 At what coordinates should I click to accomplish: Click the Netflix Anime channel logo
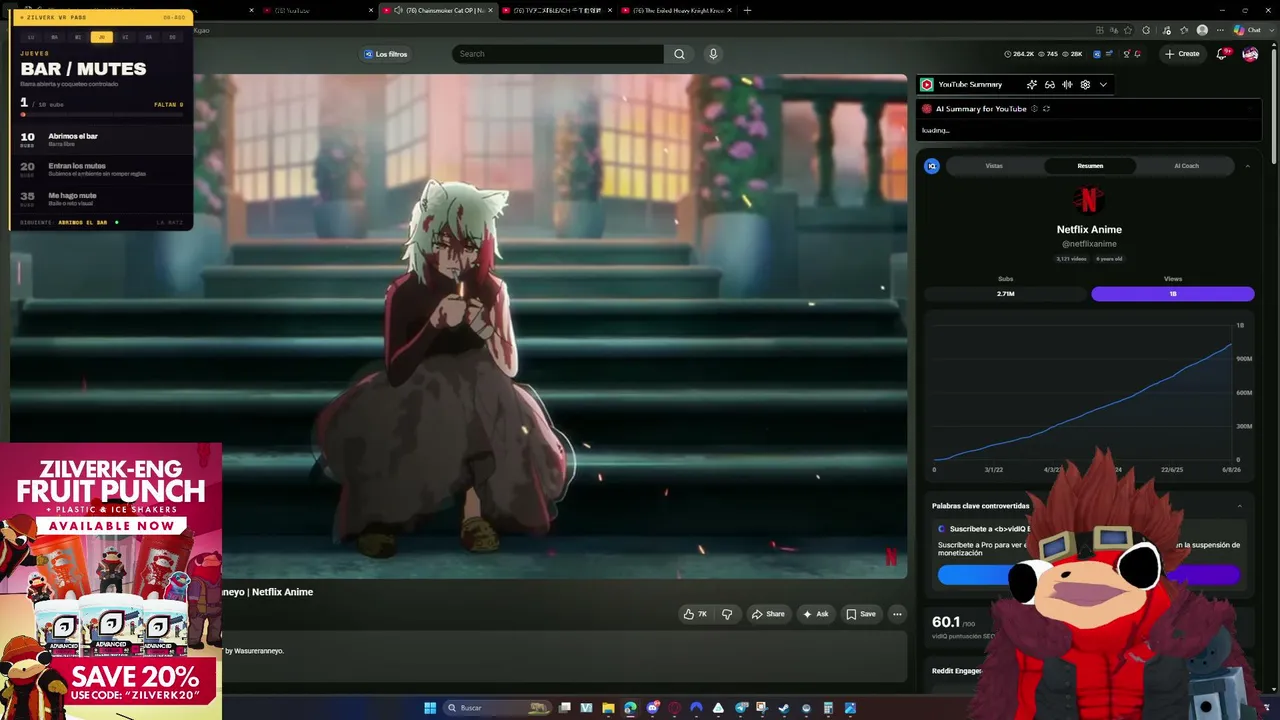coord(1089,201)
